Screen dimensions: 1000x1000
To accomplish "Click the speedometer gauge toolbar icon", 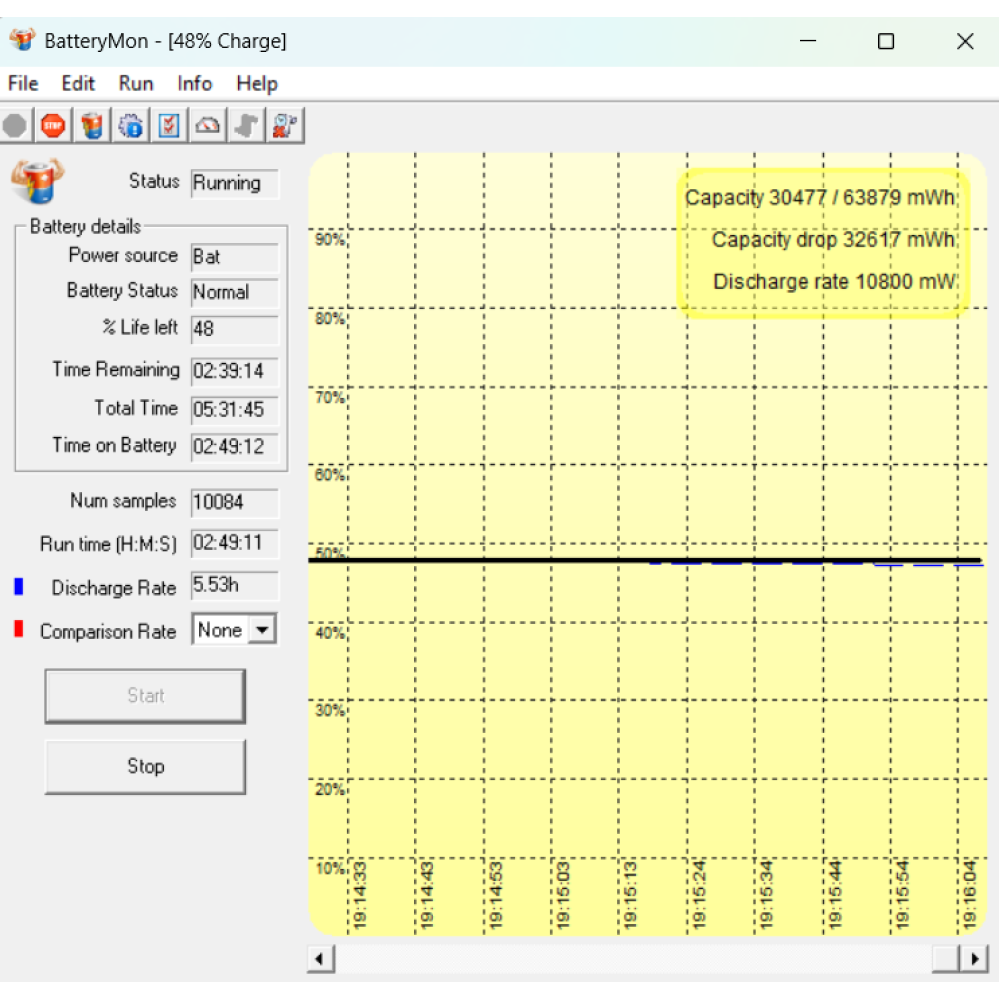I will click(208, 126).
